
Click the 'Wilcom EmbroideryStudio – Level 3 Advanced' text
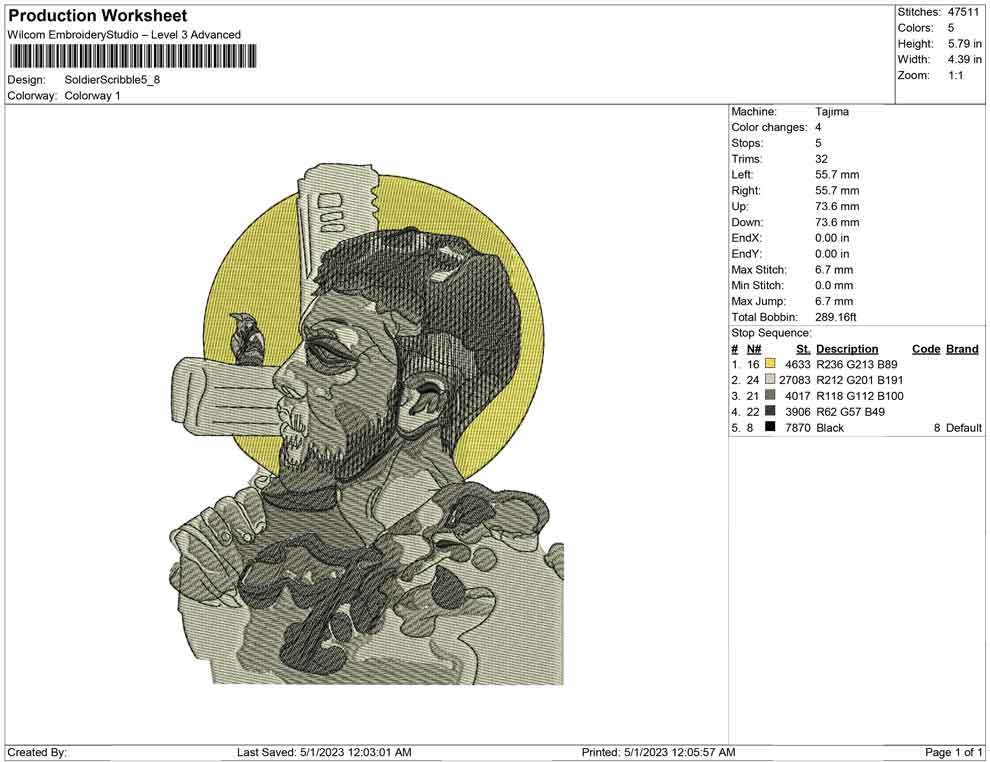coord(124,35)
